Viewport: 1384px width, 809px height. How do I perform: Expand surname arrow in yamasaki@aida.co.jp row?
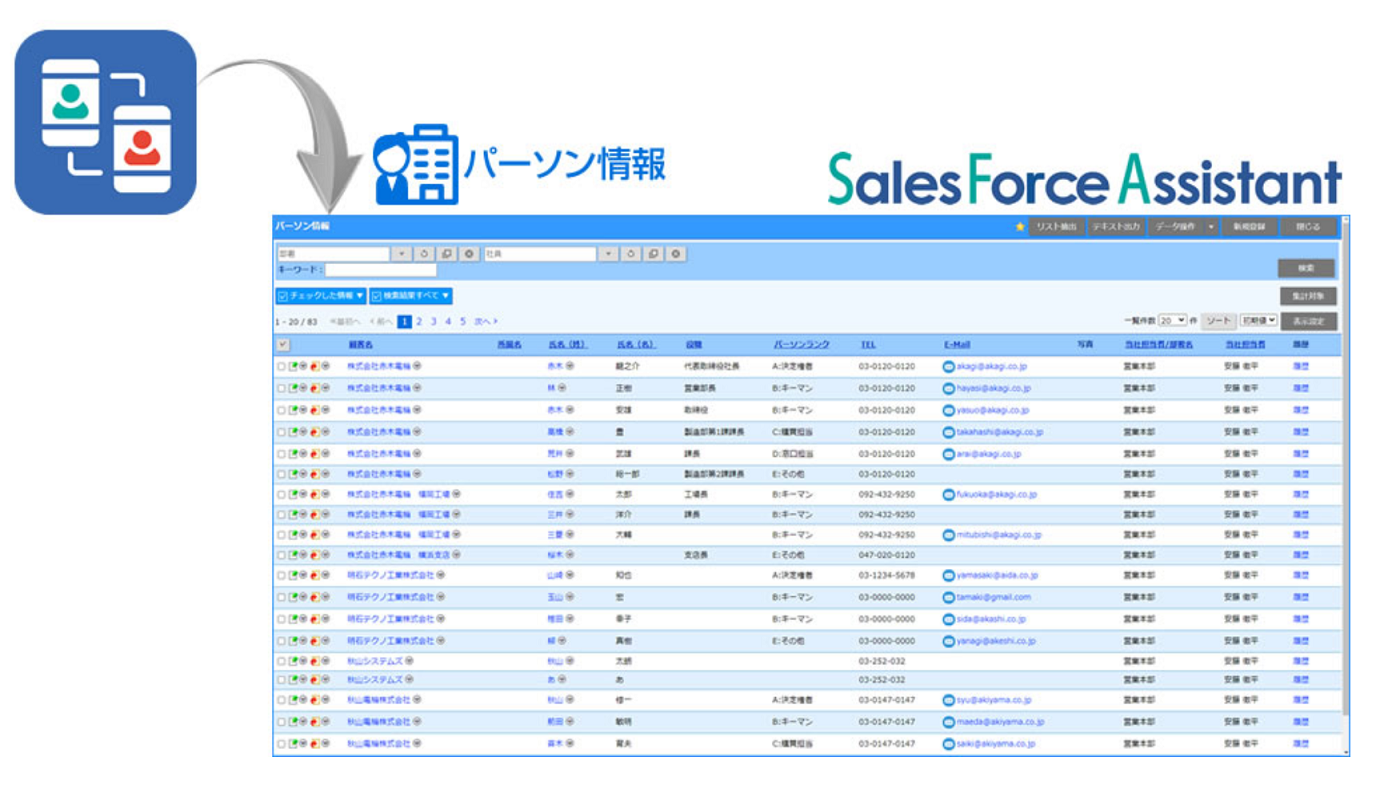point(569,576)
